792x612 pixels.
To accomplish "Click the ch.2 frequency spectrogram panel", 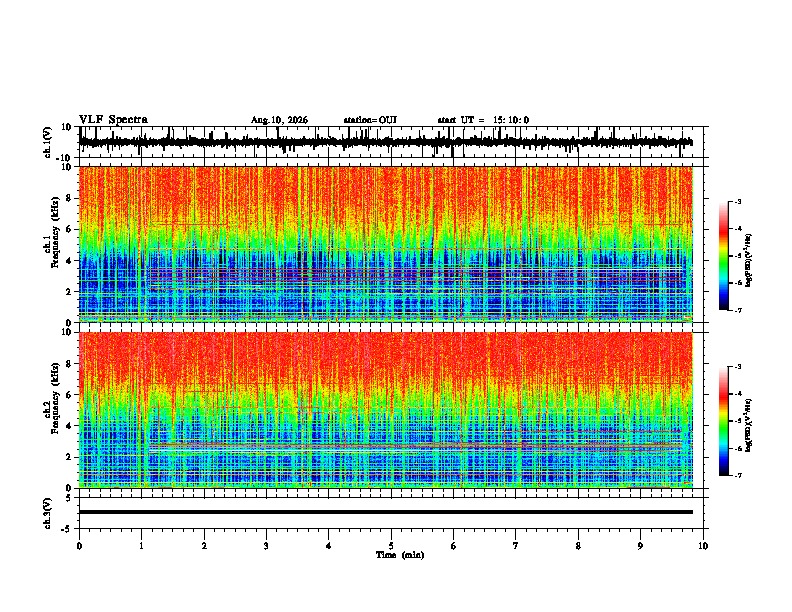I will coord(386,410).
